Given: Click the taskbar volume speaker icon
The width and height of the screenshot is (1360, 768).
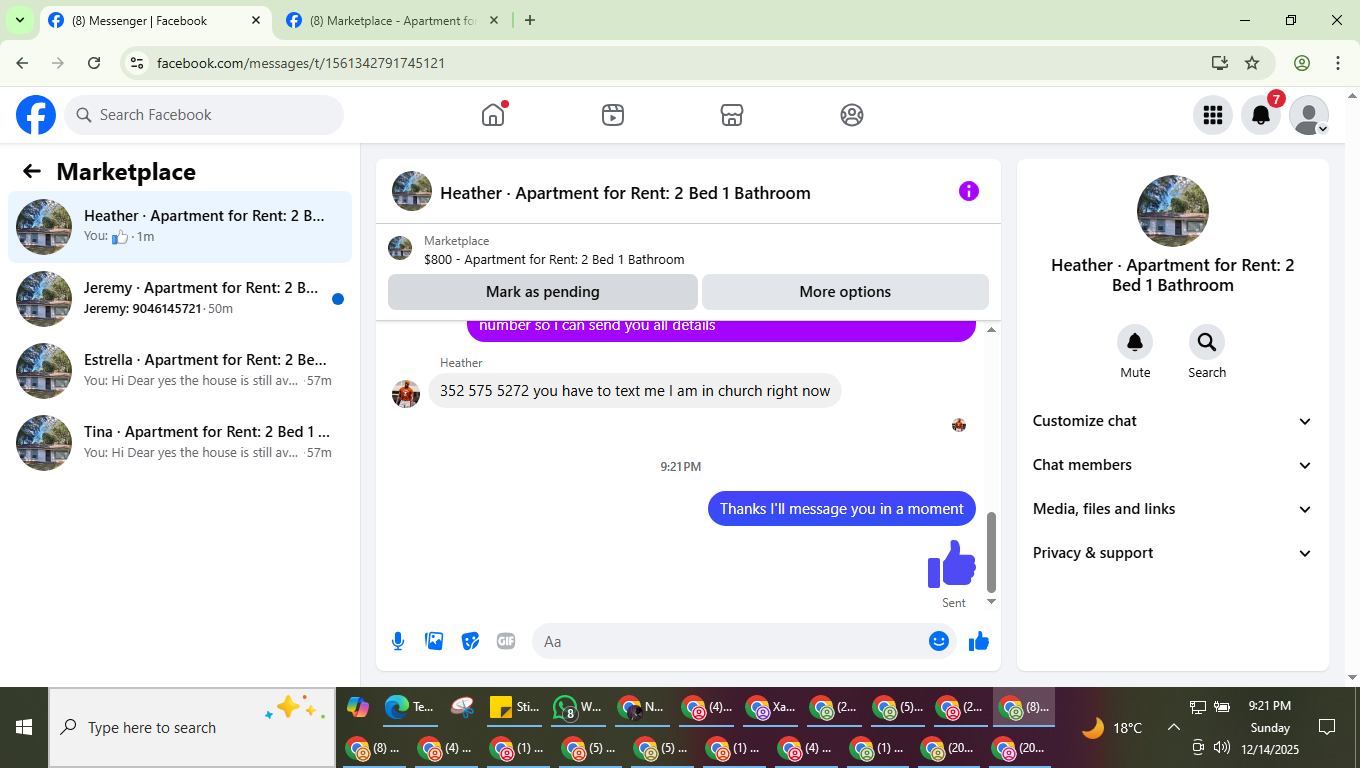Looking at the screenshot, I should pyautogui.click(x=1221, y=747).
